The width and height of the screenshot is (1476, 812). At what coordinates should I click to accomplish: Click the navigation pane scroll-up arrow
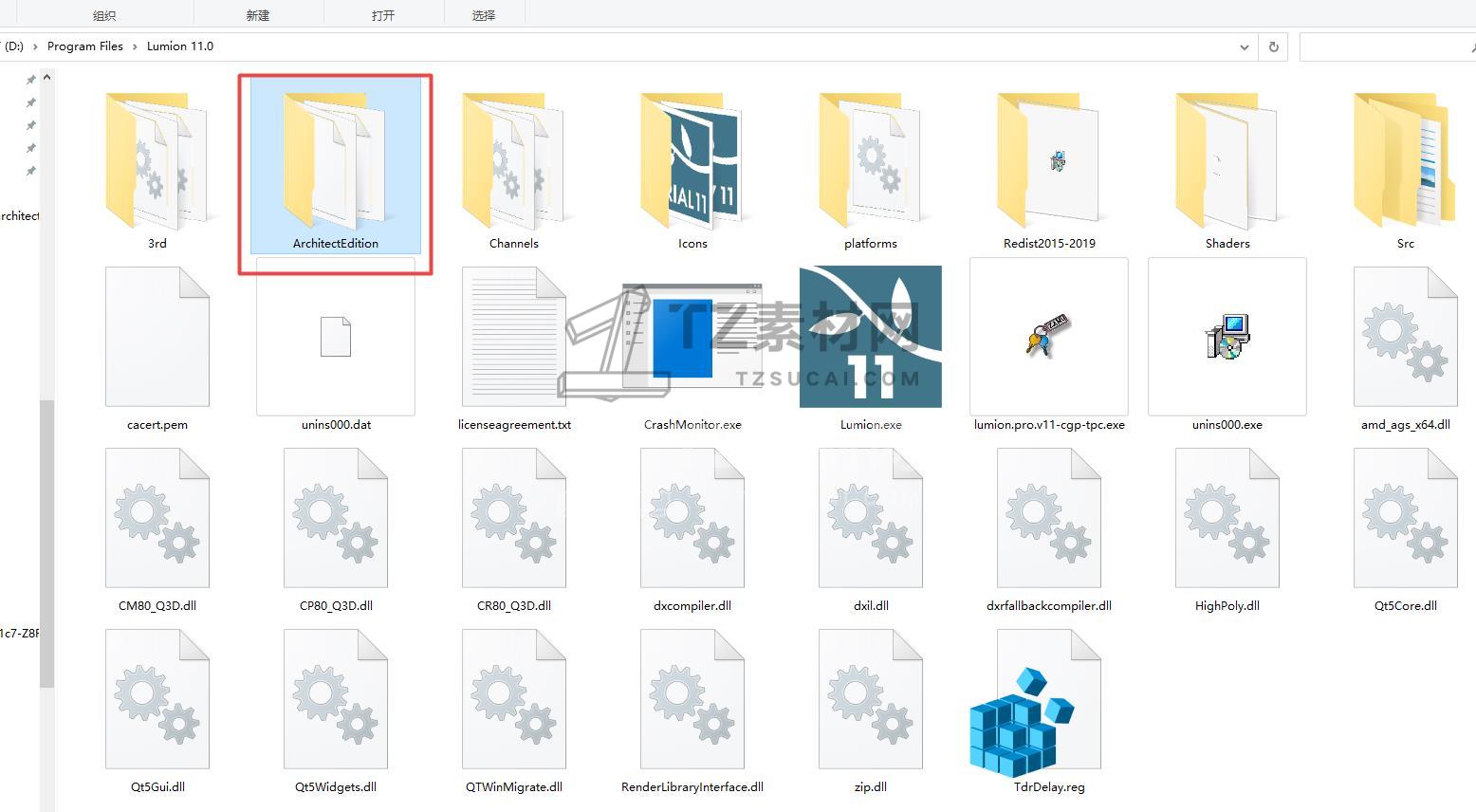(46, 77)
